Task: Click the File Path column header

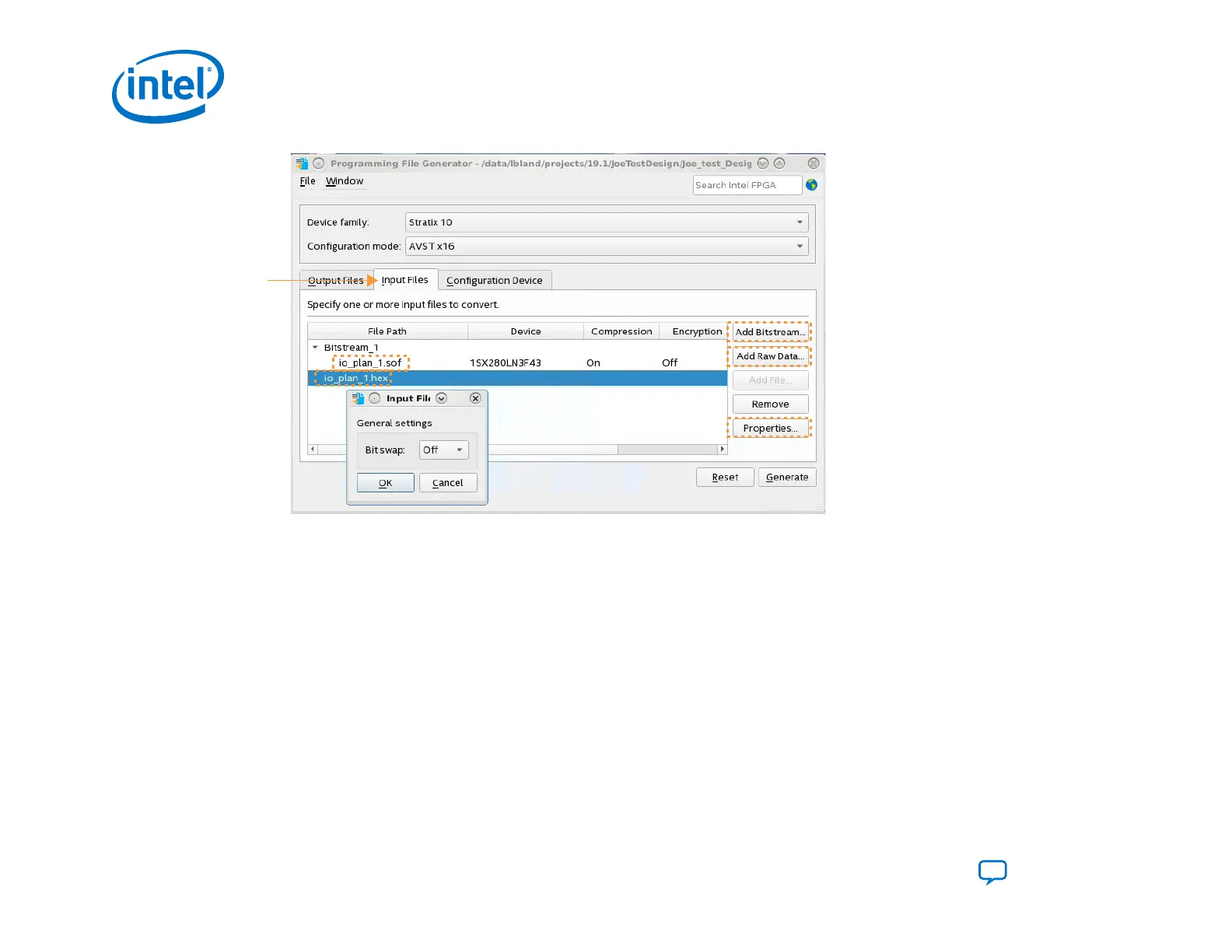Action: tap(387, 331)
